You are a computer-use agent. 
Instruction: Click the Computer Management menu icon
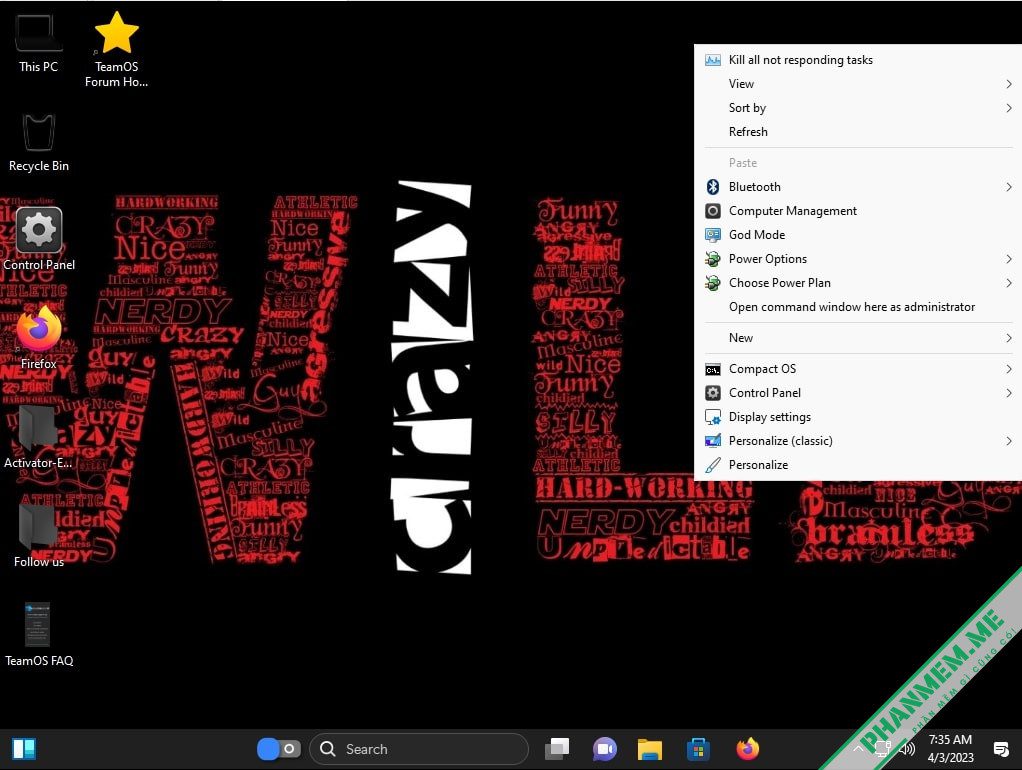coord(713,211)
